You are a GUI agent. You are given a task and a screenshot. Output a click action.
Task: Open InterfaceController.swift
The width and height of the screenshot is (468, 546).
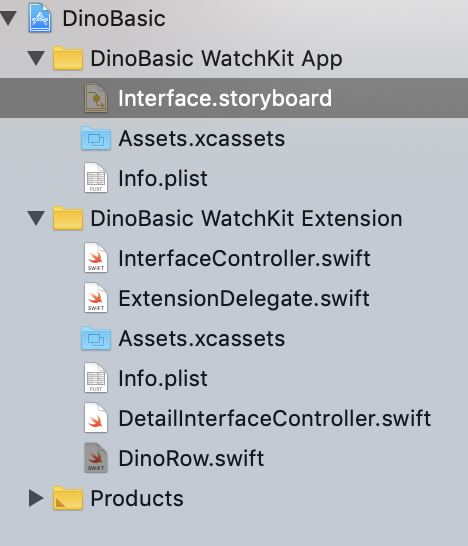[x=244, y=258]
